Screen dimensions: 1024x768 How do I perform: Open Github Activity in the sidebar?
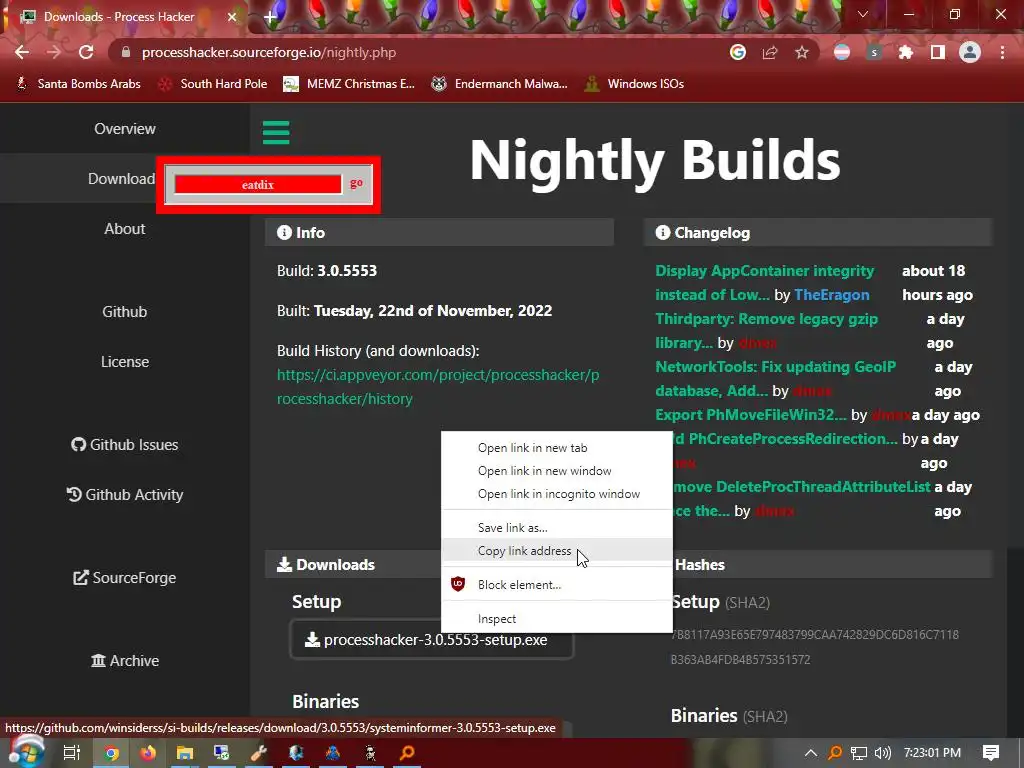(125, 495)
